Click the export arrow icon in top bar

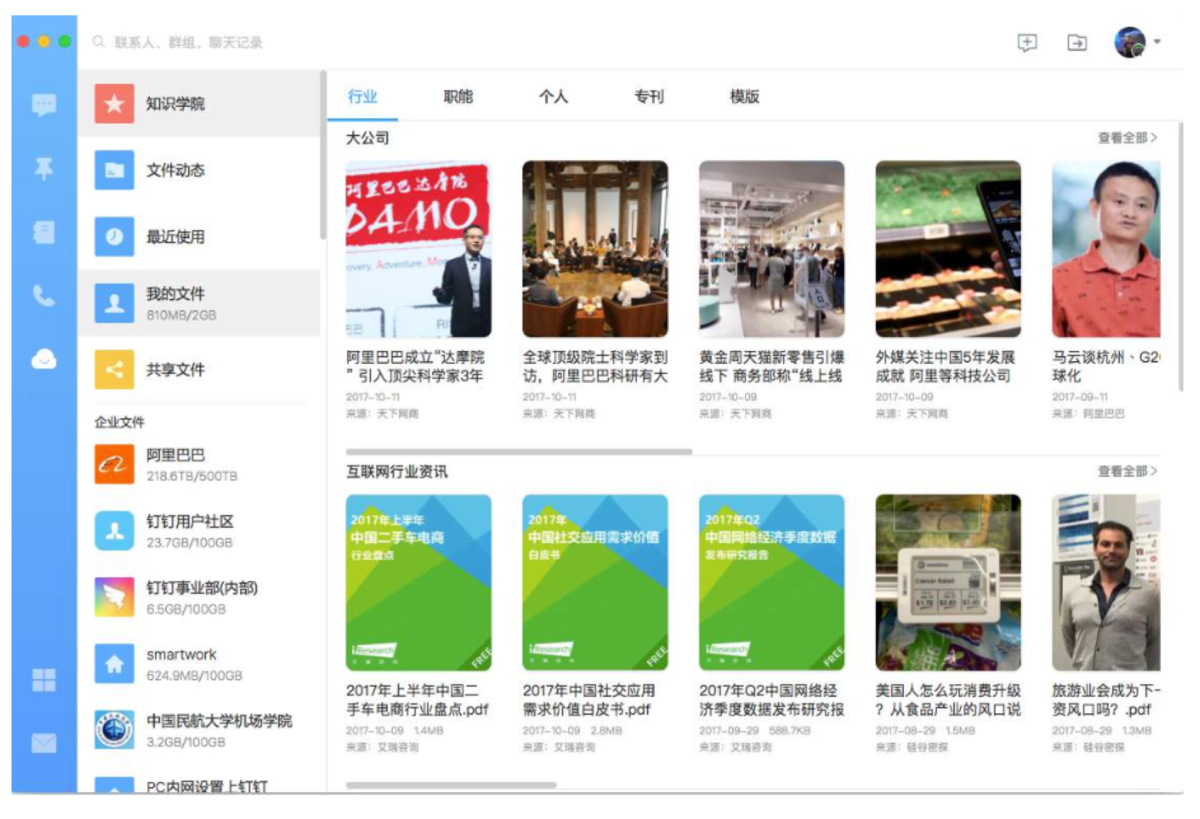[1077, 42]
